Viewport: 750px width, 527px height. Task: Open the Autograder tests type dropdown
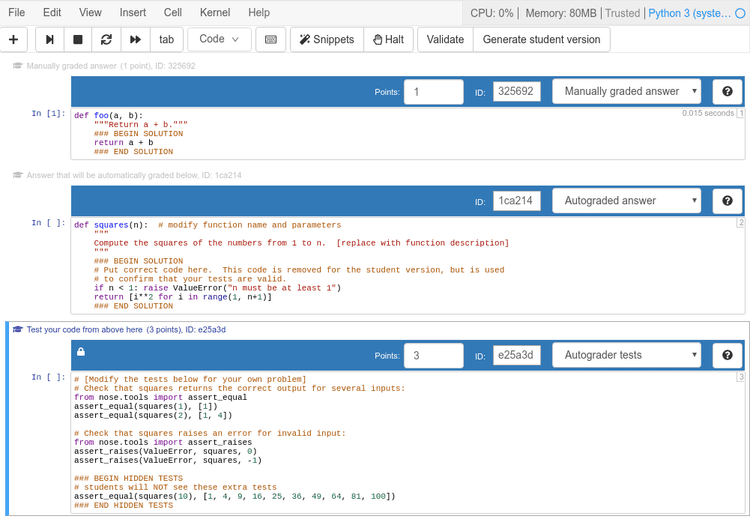click(628, 355)
